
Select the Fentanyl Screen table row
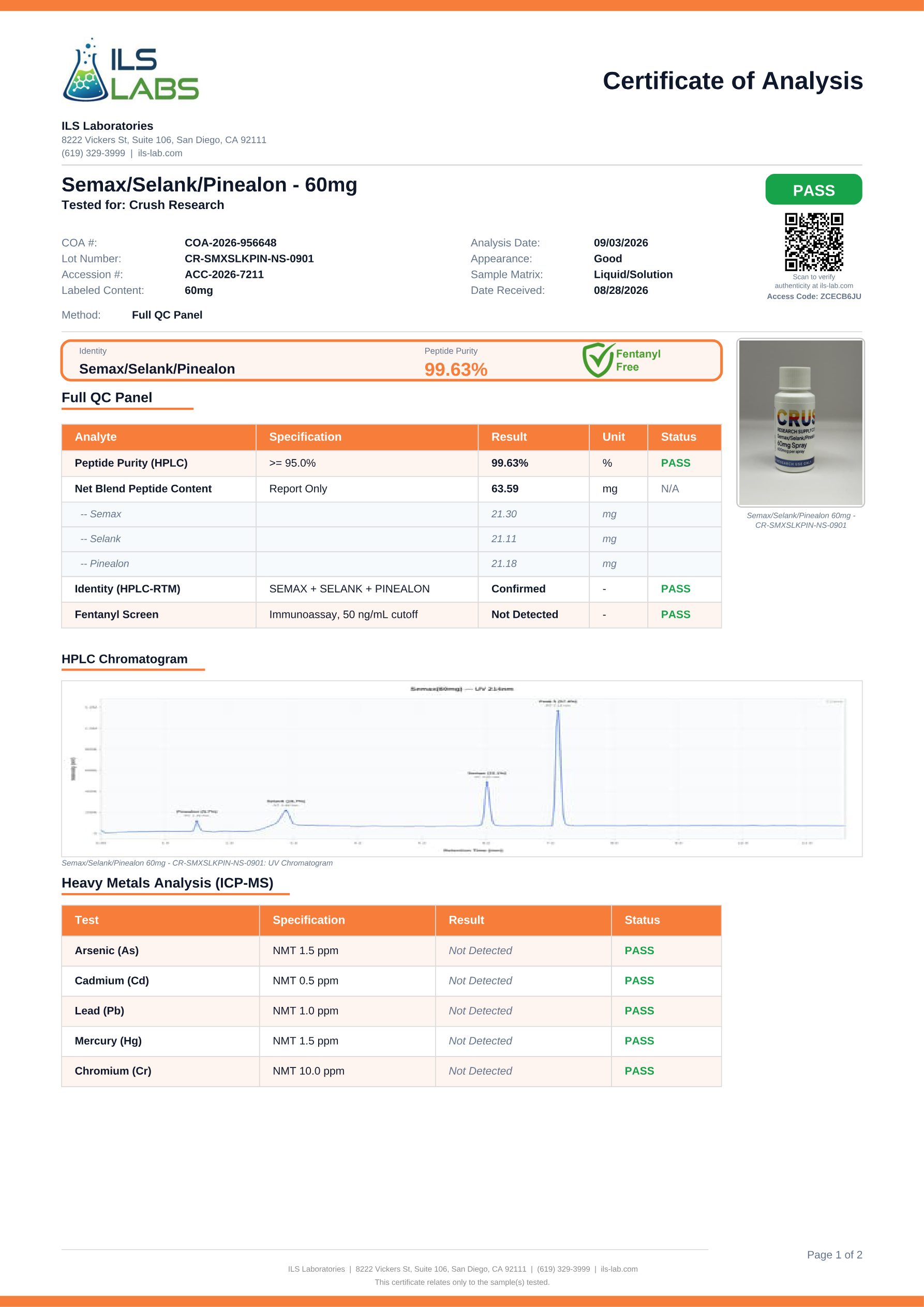tap(392, 615)
